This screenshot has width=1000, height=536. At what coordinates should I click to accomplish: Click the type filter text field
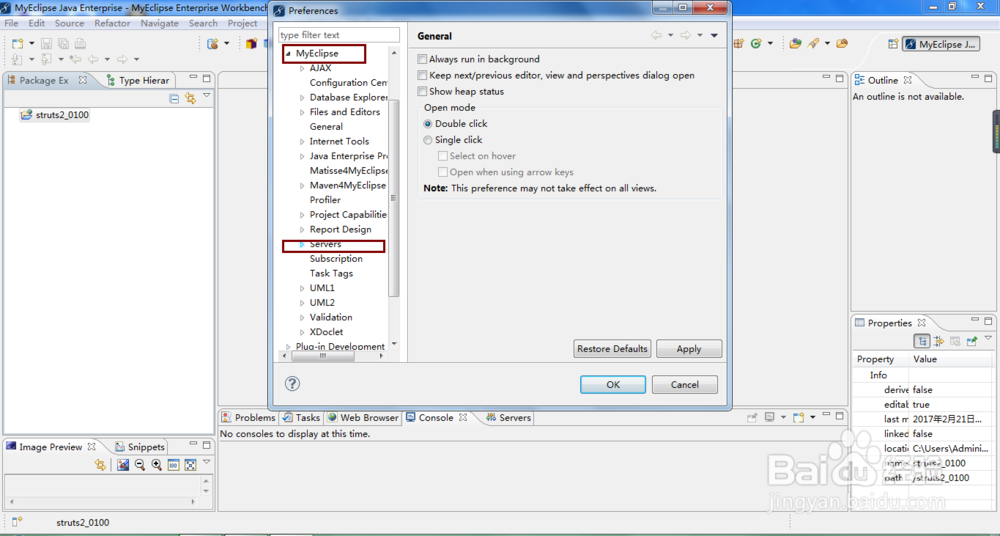(x=339, y=34)
